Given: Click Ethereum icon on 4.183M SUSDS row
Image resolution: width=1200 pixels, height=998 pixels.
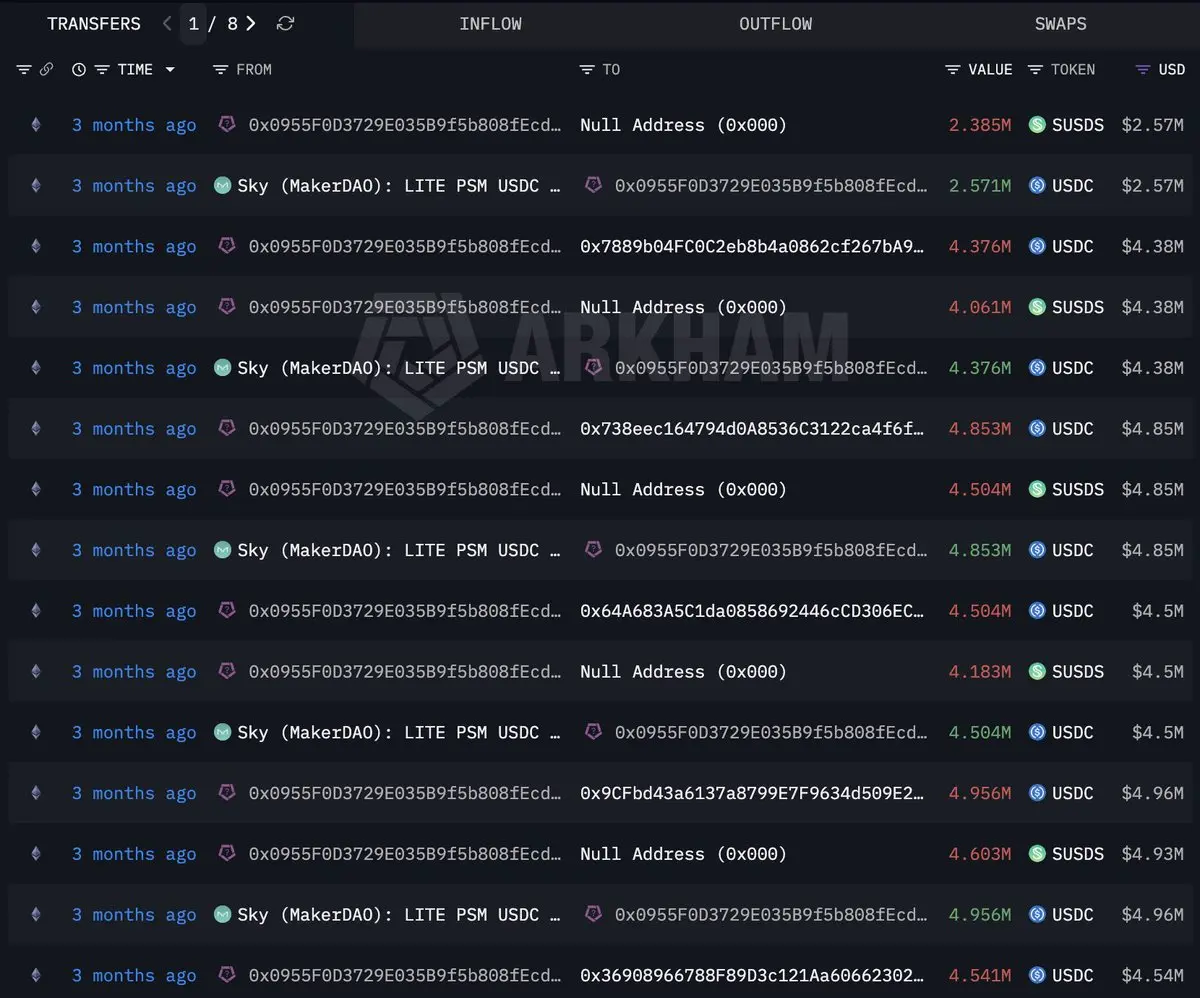Looking at the screenshot, I should pos(36,672).
